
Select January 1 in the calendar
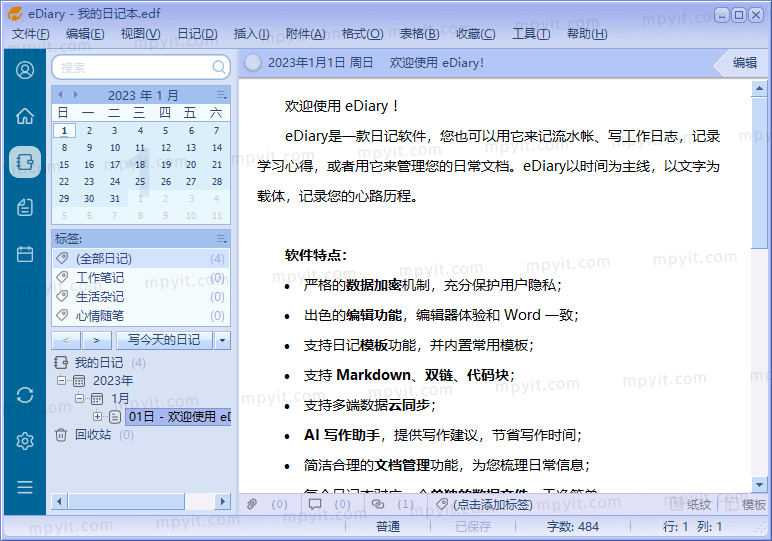point(64,130)
